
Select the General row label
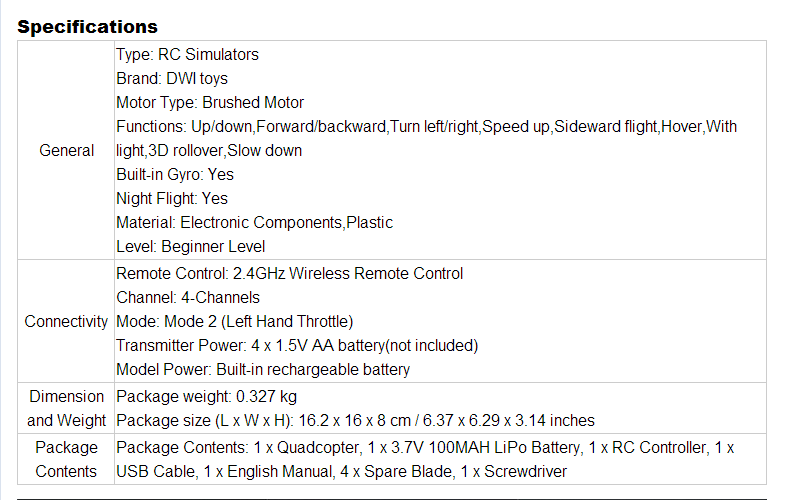click(x=67, y=150)
